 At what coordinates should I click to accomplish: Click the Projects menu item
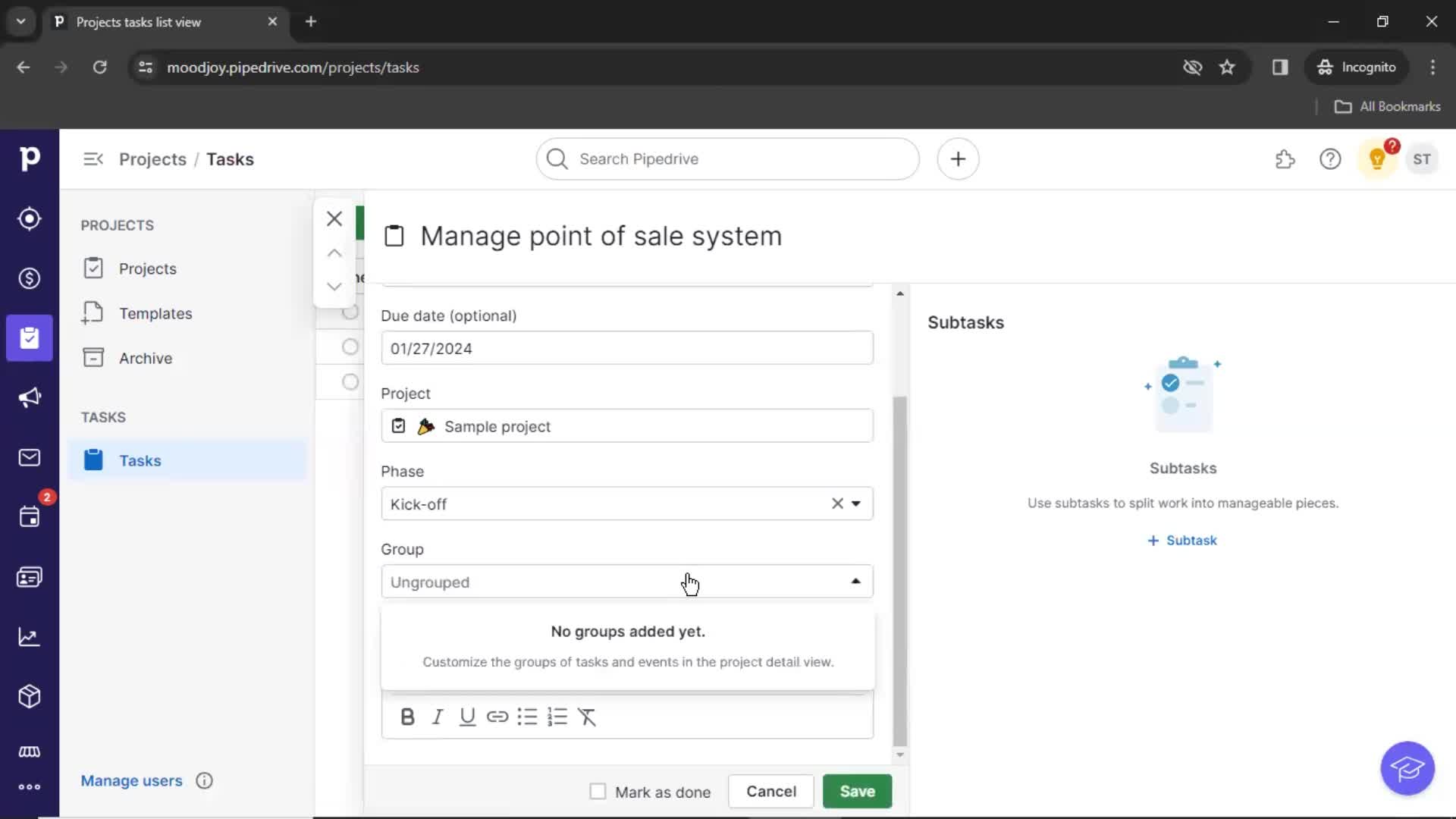148,268
